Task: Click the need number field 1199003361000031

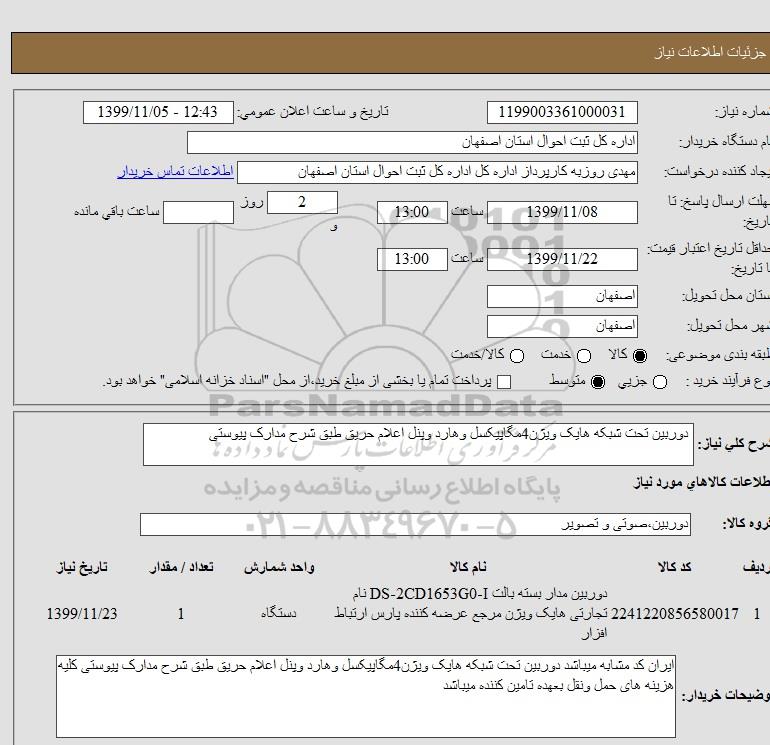Action: [x=562, y=112]
